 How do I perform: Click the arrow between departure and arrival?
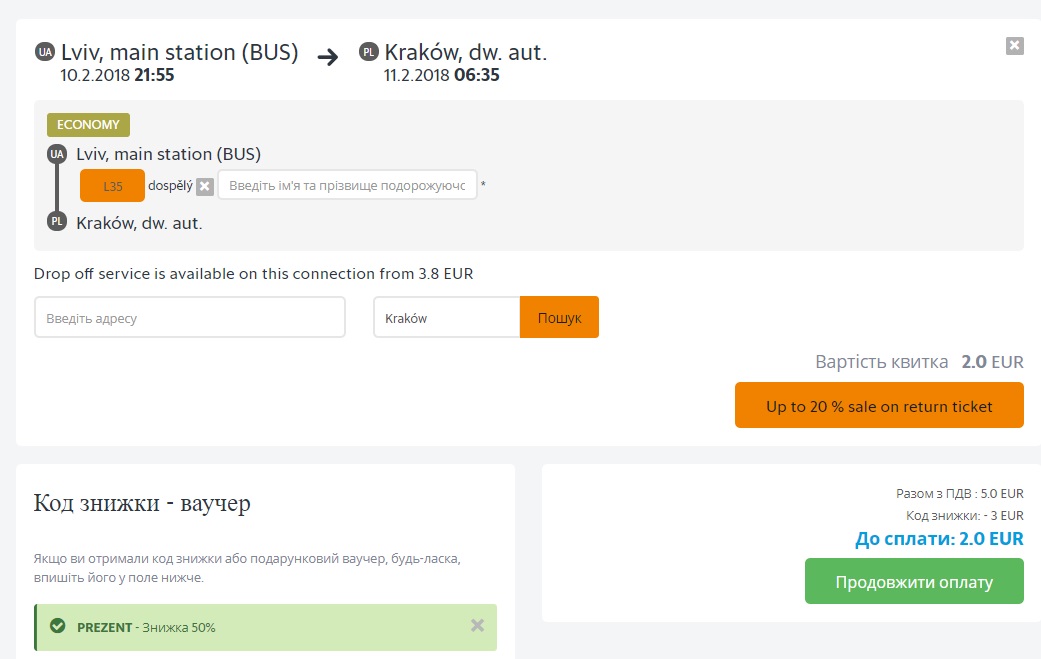point(328,56)
